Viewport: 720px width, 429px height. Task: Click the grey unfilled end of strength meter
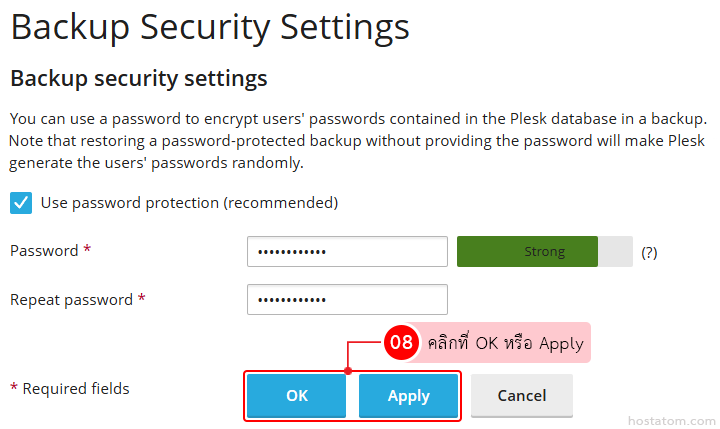(615, 252)
